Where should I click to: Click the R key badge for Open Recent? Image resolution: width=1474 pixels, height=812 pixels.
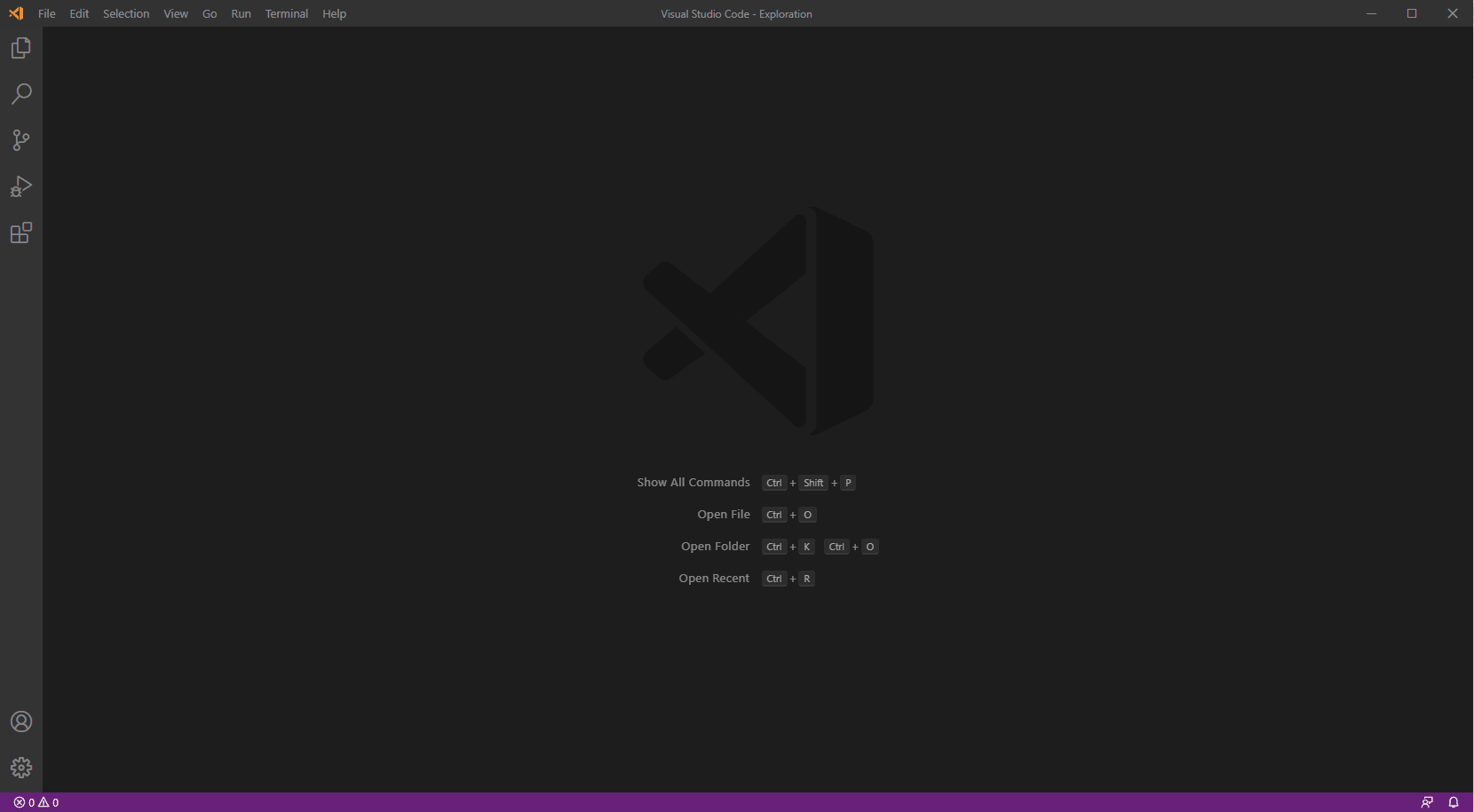click(x=806, y=579)
